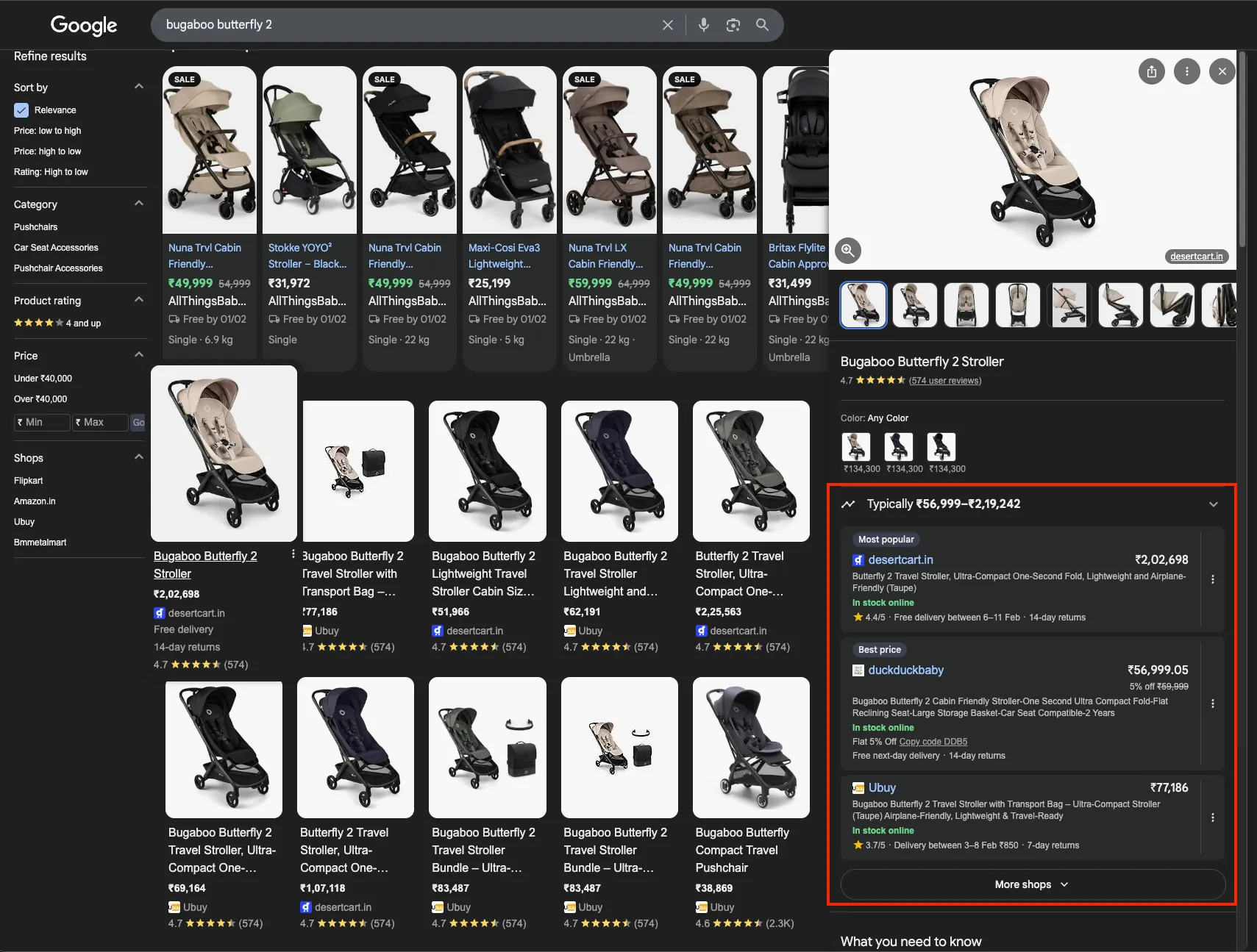1257x952 pixels.
Task: Zoom into the product image with magnifier
Action: pos(848,251)
